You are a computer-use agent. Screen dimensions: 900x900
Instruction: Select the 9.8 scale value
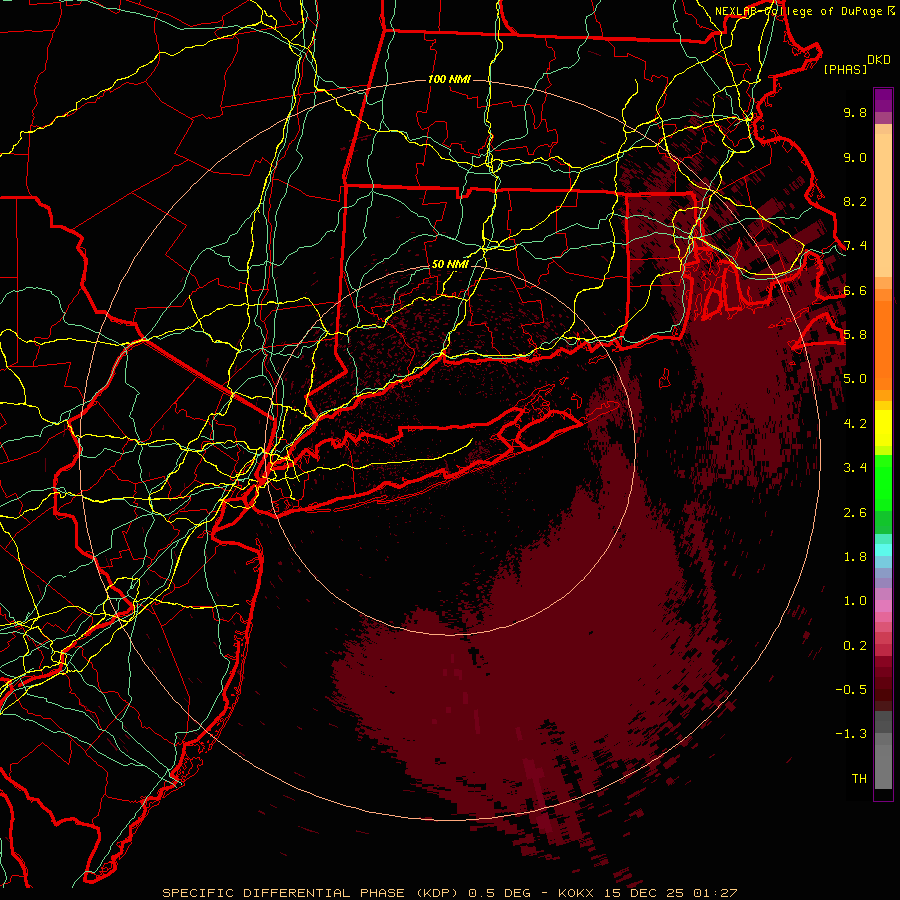click(855, 112)
